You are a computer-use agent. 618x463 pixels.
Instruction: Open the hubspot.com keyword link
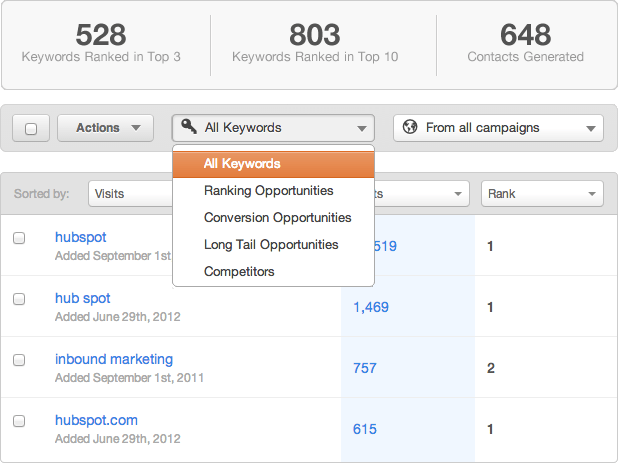coord(97,420)
